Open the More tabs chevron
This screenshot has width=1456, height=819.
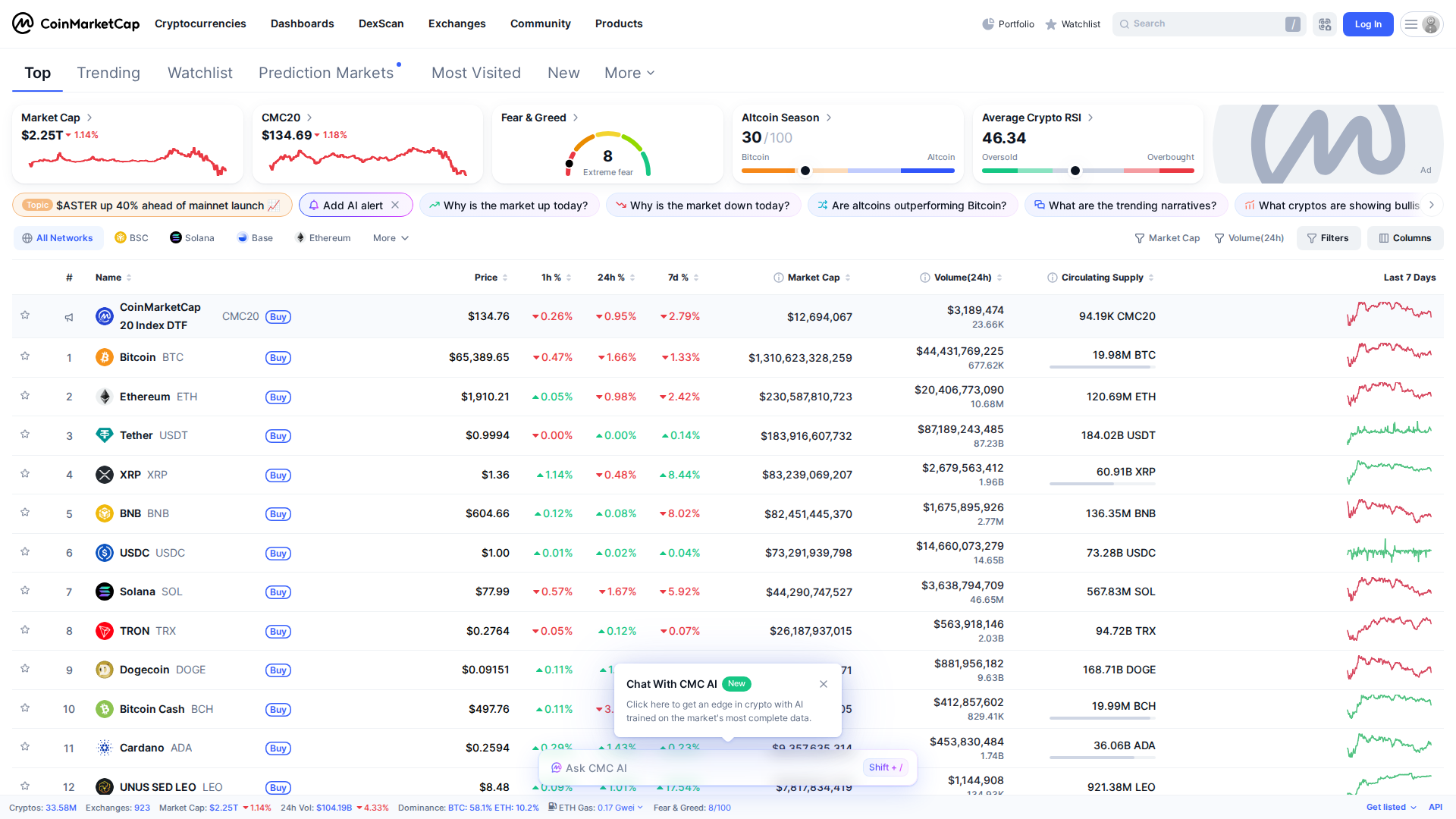coord(649,73)
